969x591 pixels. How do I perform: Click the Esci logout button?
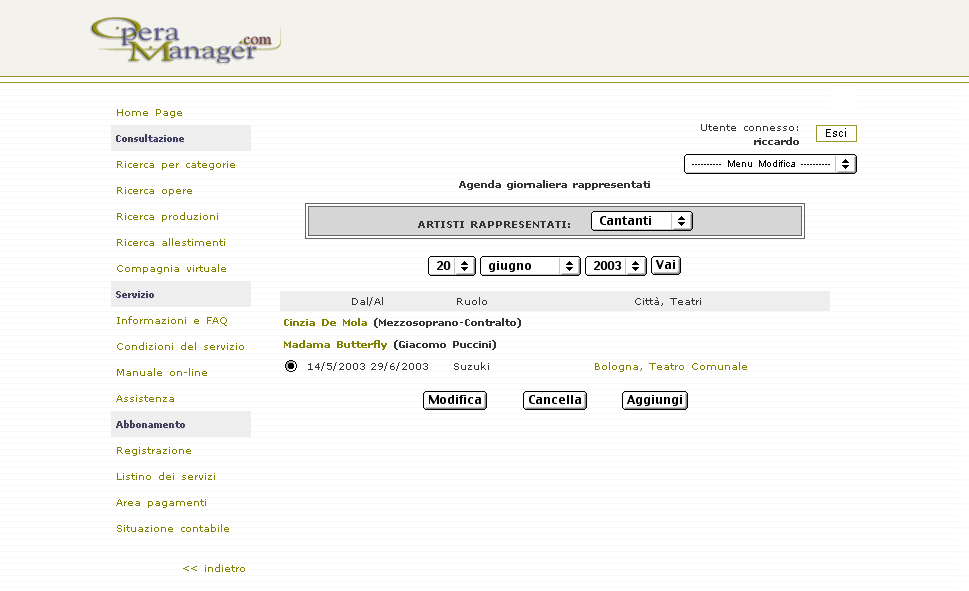point(836,134)
